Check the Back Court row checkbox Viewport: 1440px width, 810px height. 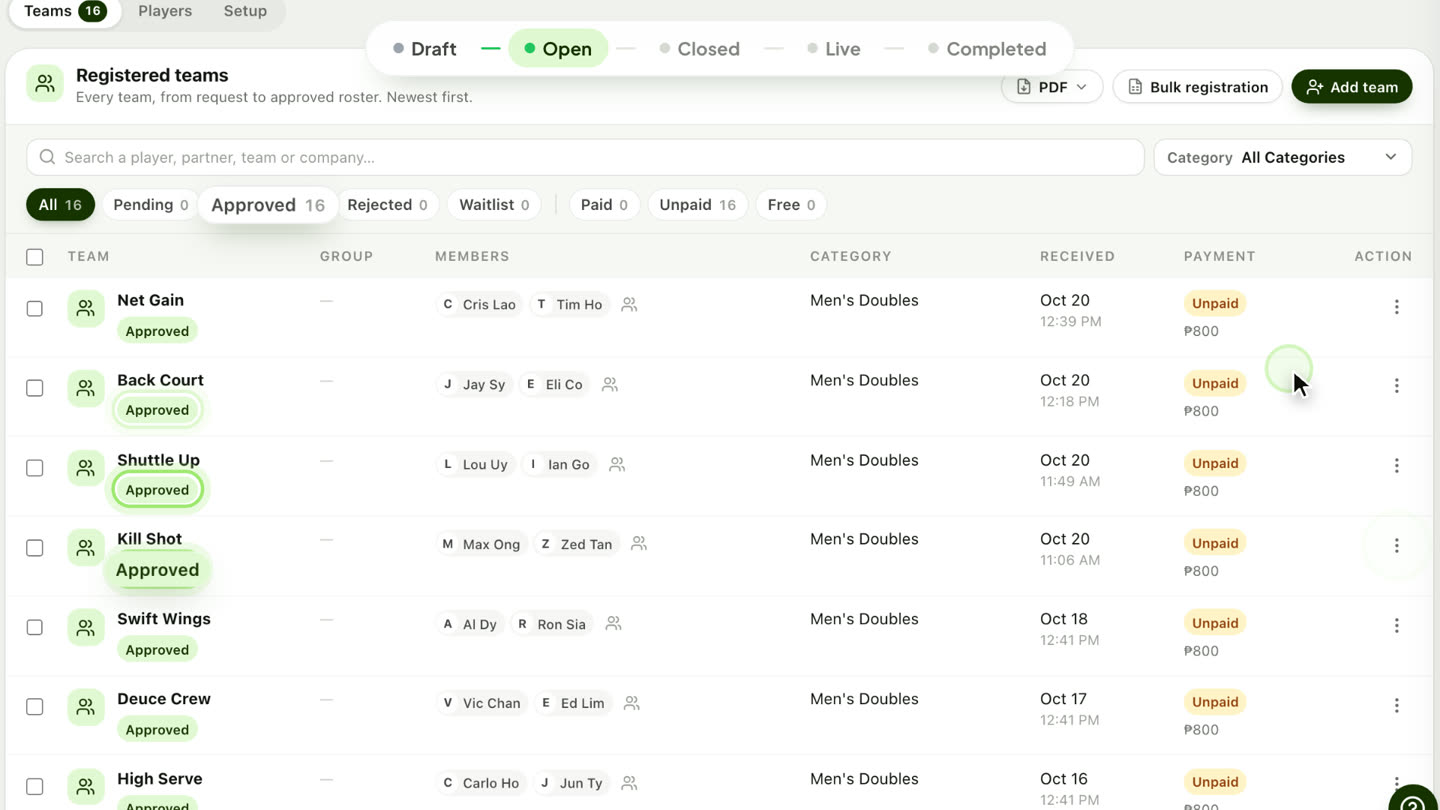(x=35, y=388)
